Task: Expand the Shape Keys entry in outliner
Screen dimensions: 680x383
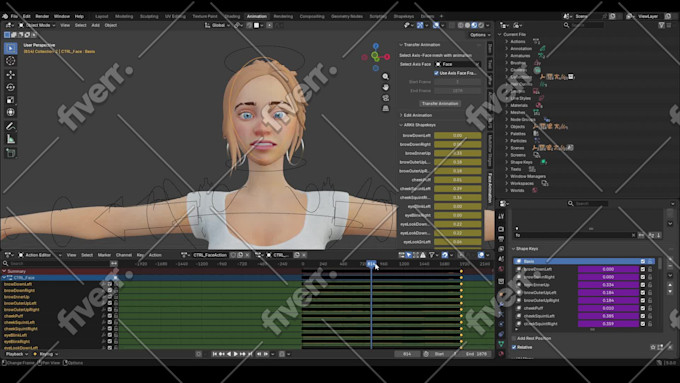Action: tap(507, 162)
